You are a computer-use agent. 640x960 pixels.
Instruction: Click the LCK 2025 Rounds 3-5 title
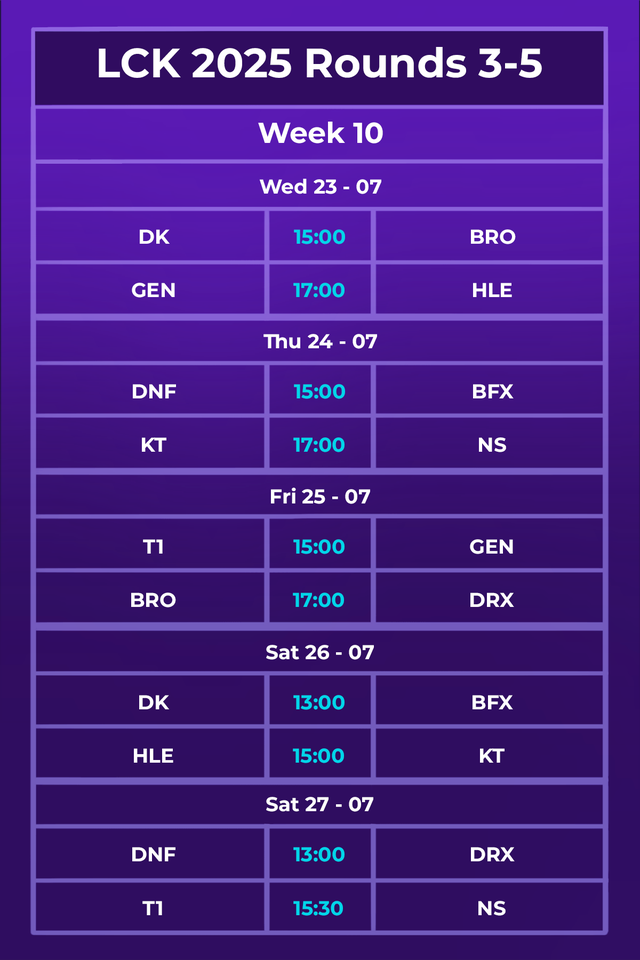[x=320, y=65]
